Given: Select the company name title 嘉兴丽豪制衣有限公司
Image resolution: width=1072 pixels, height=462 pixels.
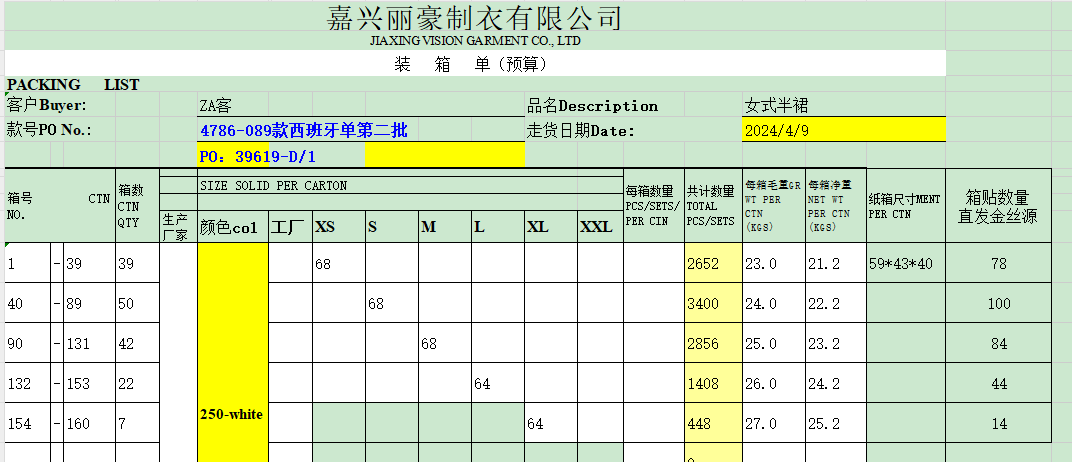Looking at the screenshot, I should pyautogui.click(x=474, y=18).
